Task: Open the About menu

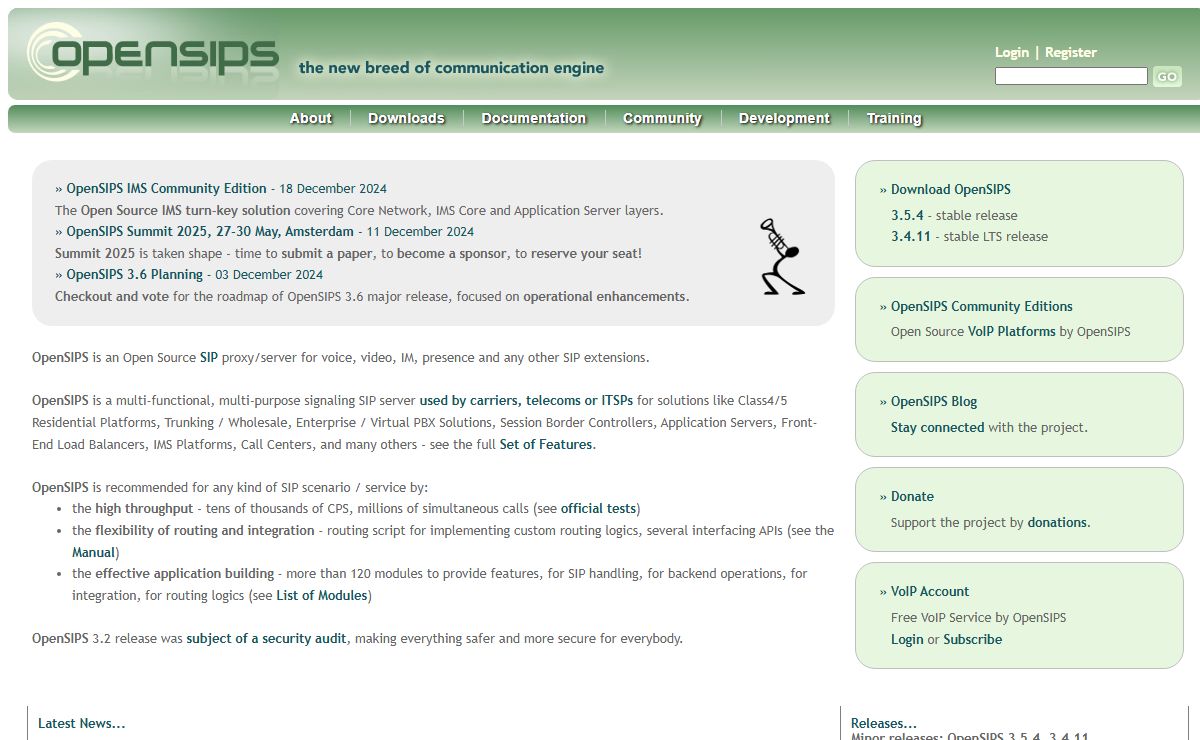Action: pos(310,118)
